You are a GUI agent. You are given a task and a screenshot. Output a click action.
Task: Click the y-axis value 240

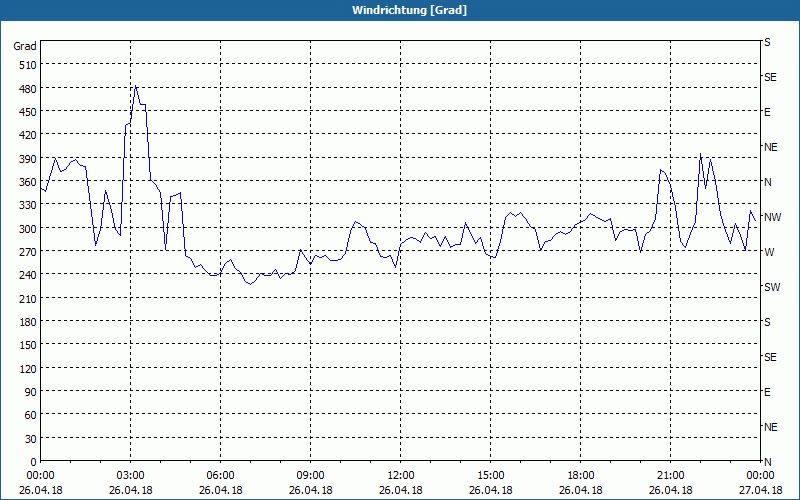coord(28,275)
